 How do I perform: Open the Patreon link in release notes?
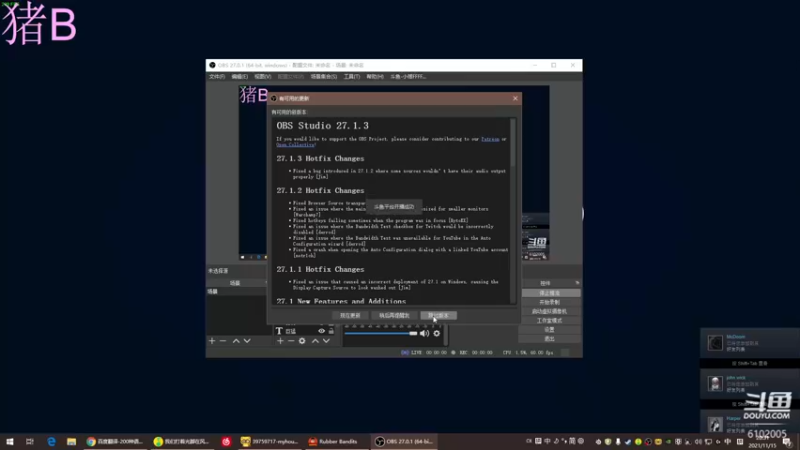point(490,139)
